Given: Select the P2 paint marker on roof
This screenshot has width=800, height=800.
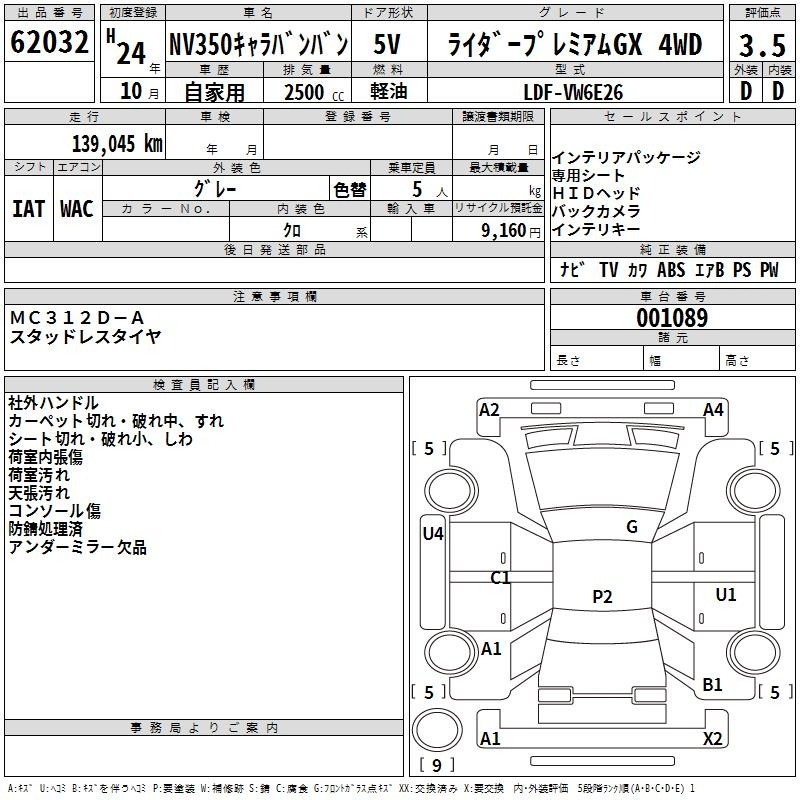Looking at the screenshot, I should coord(601,597).
